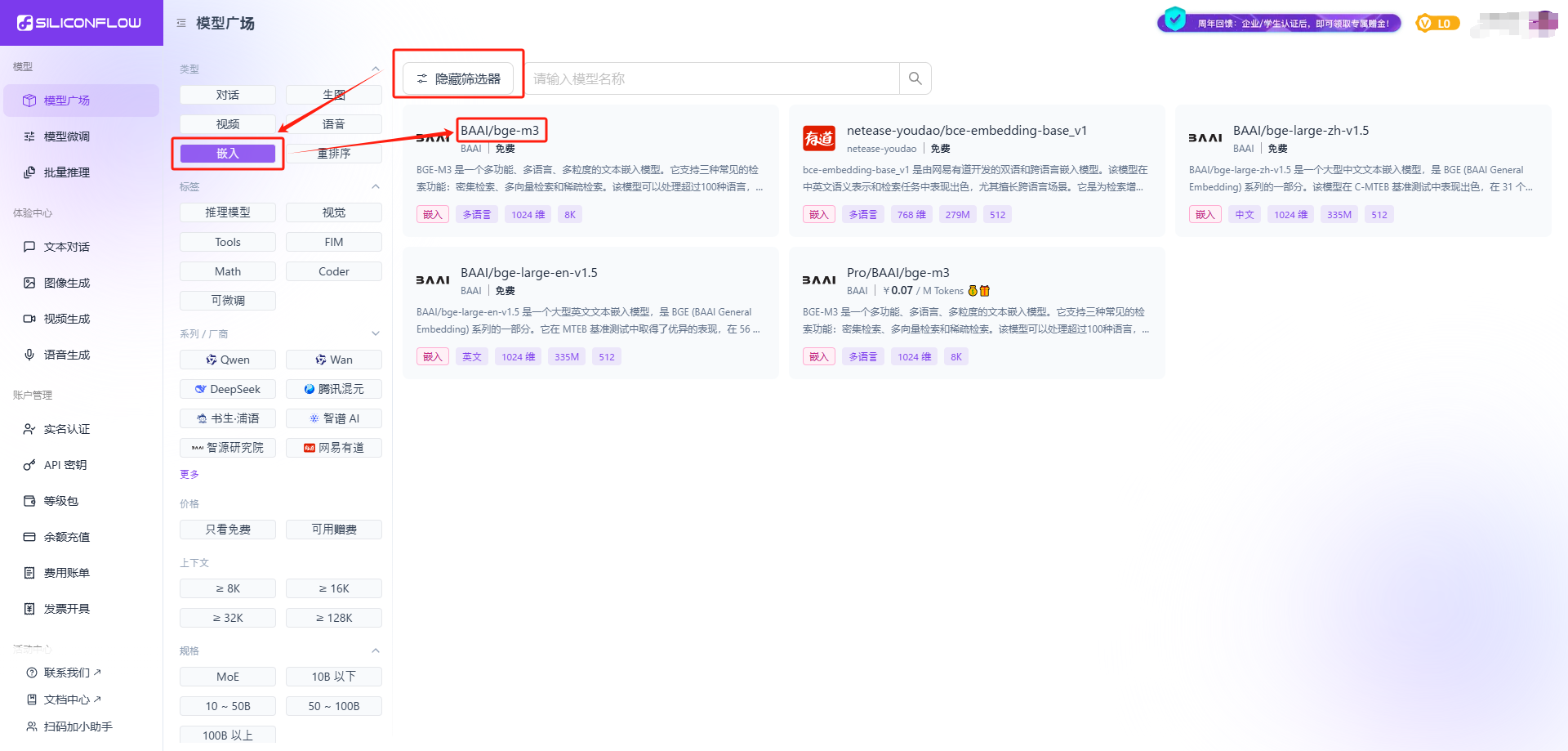Select MoE spec filter
This screenshot has height=751, width=1568.
pyautogui.click(x=228, y=677)
